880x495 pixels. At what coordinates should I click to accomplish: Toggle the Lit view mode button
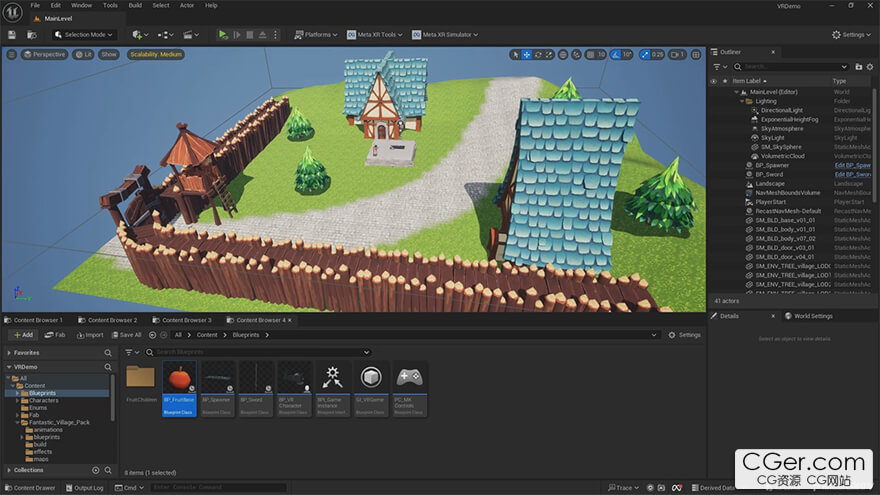pos(84,54)
